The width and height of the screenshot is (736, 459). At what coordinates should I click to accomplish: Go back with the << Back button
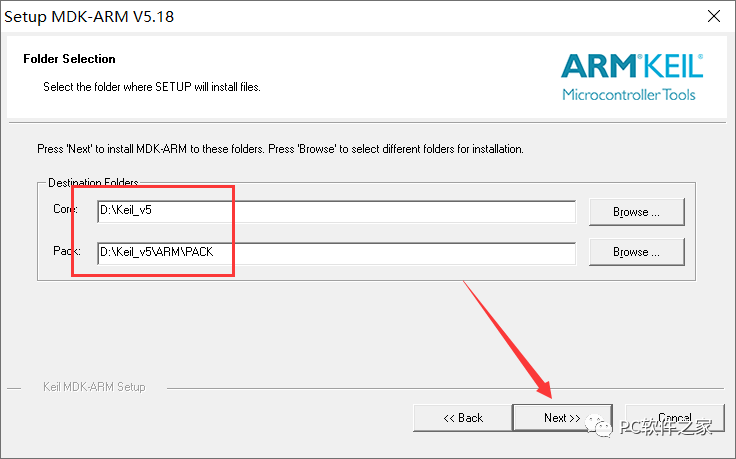(x=463, y=417)
